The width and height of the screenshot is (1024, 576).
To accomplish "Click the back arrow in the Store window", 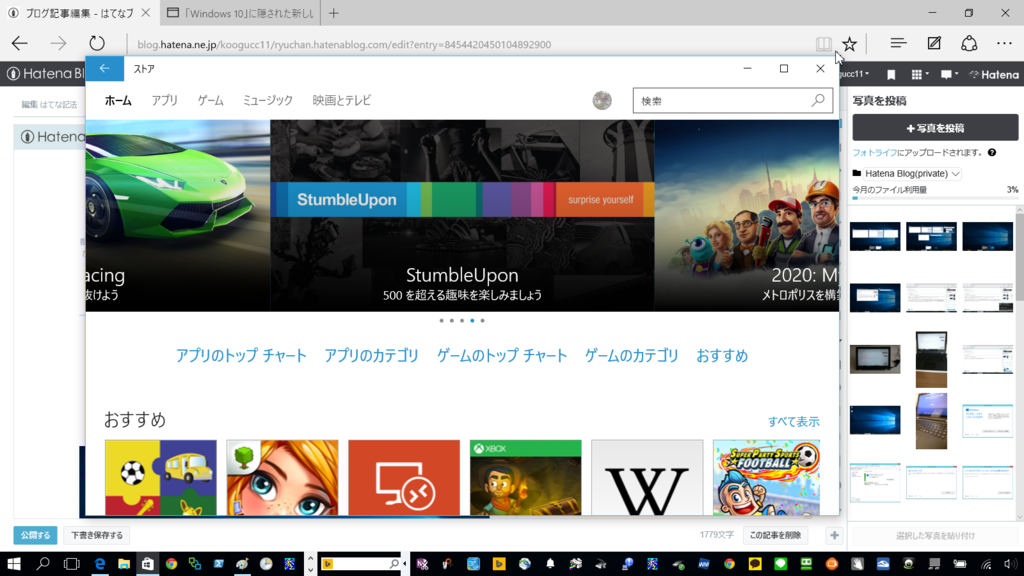I will click(106, 68).
